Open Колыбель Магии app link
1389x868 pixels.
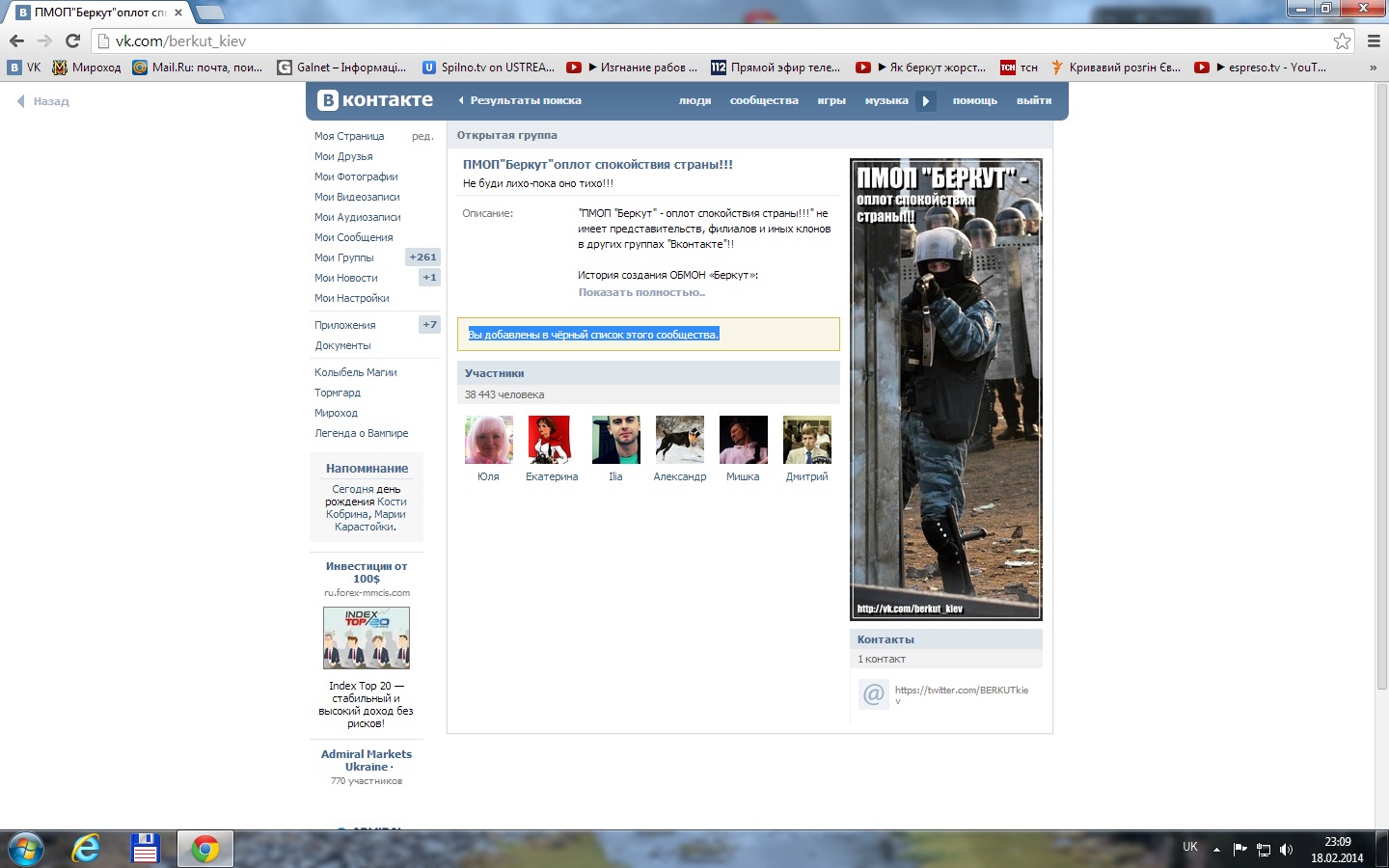click(356, 372)
